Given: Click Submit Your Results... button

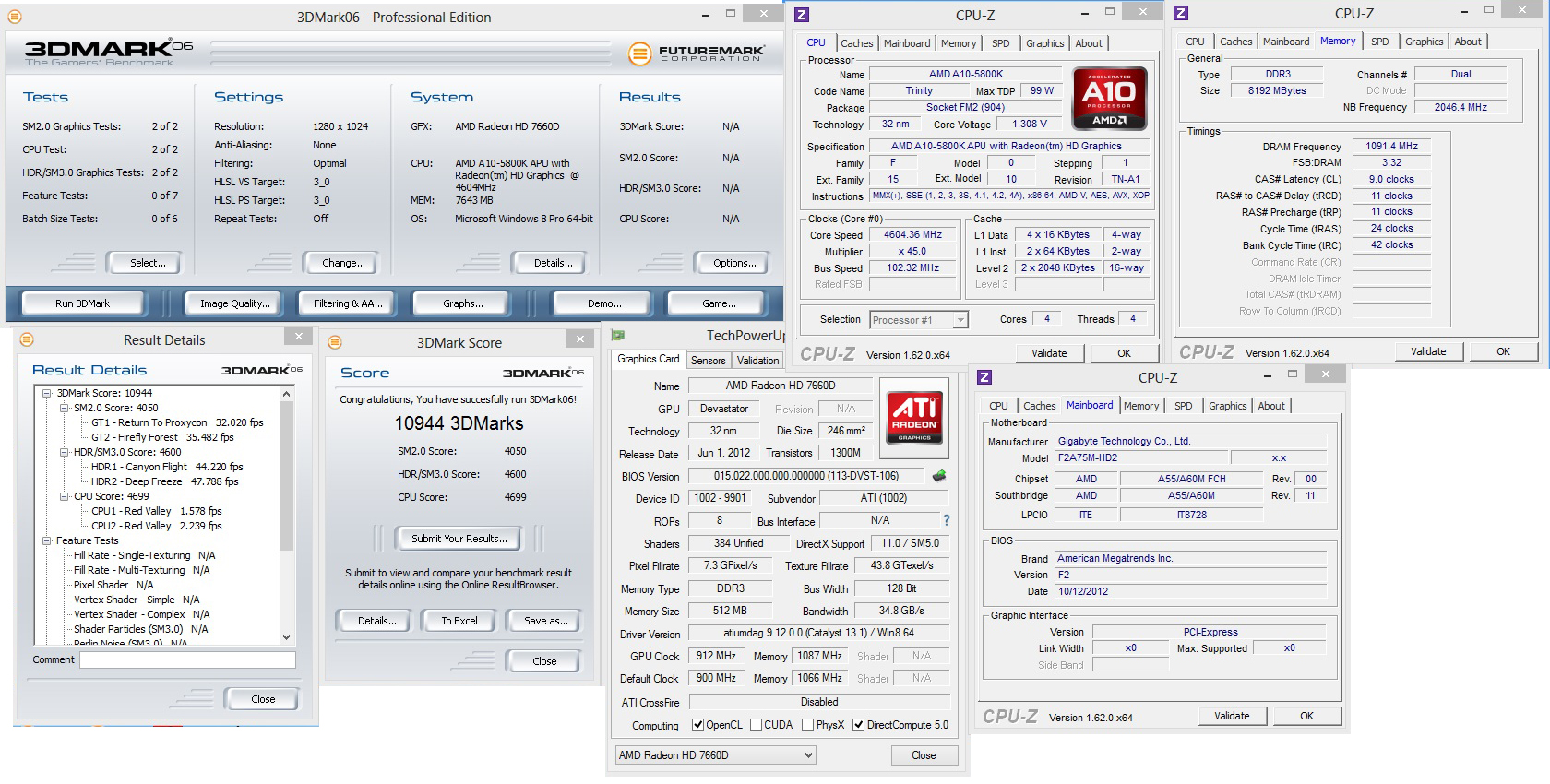Looking at the screenshot, I should click(x=459, y=539).
